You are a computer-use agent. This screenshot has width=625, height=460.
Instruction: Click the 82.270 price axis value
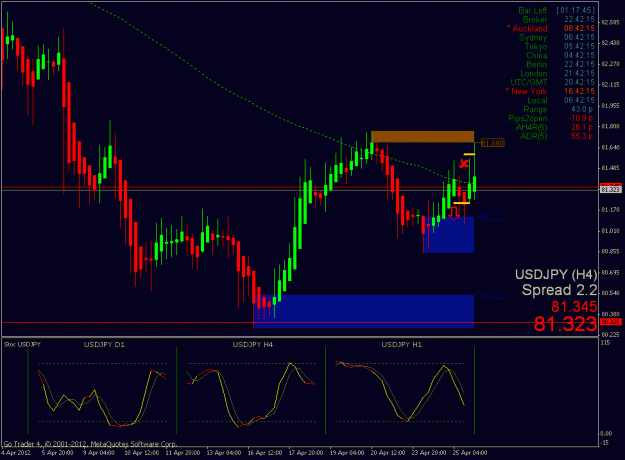(610, 64)
